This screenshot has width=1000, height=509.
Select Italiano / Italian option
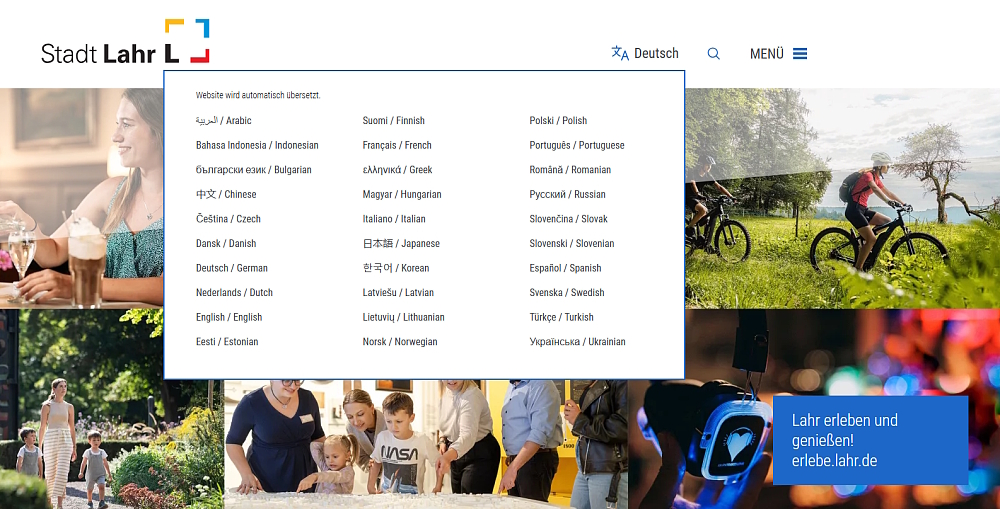coord(394,219)
